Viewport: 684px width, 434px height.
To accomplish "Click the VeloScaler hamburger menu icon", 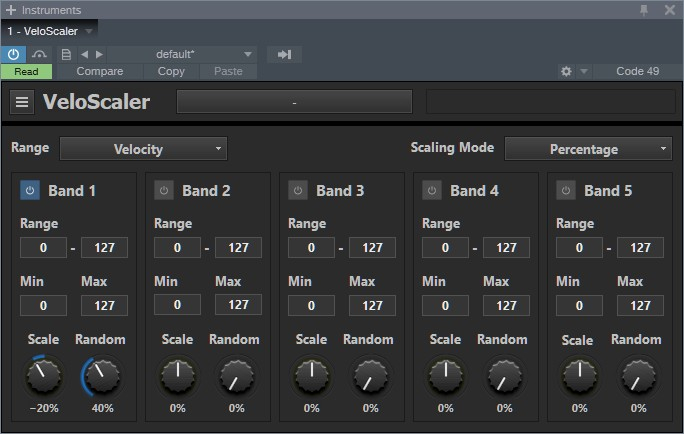I will [x=23, y=102].
